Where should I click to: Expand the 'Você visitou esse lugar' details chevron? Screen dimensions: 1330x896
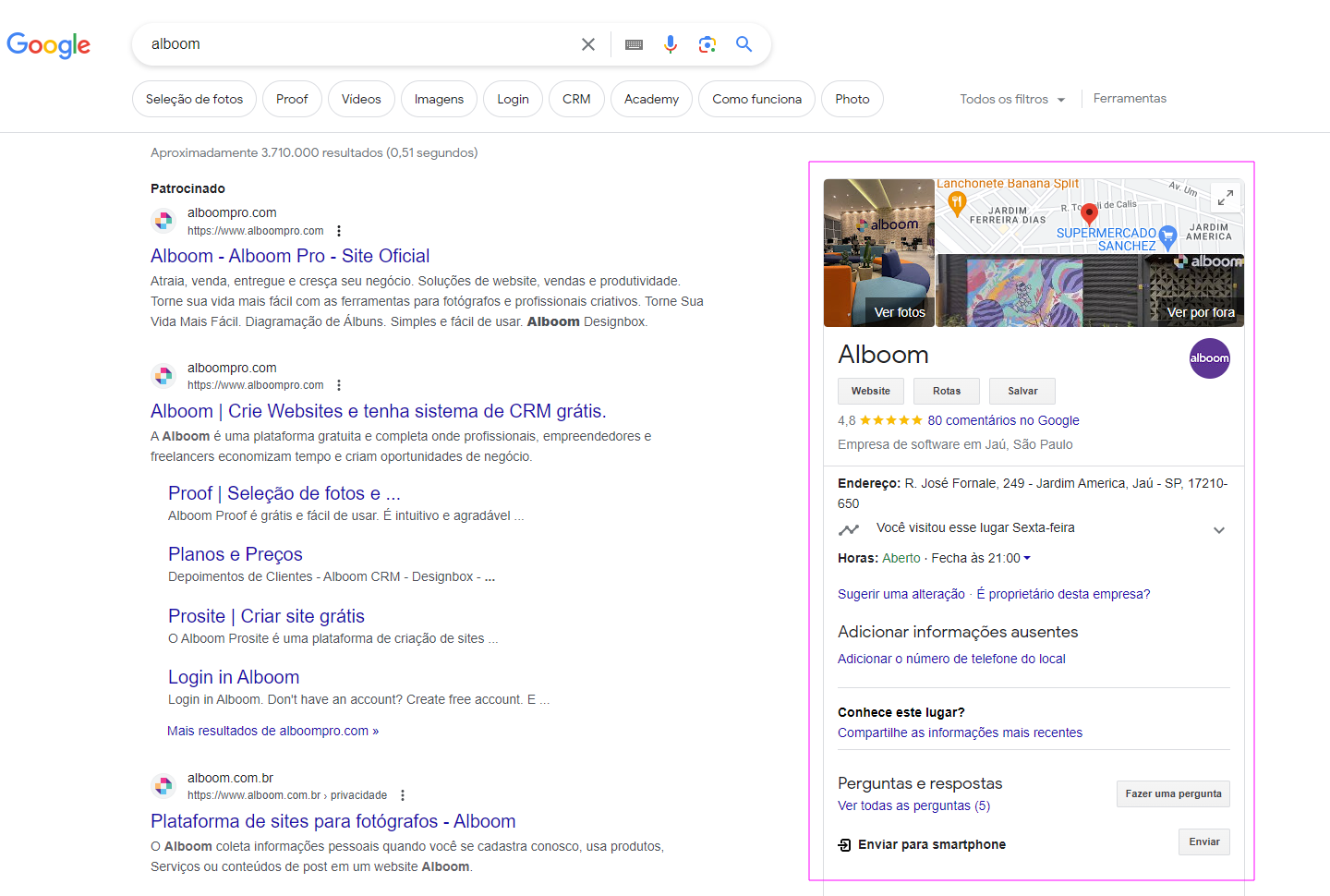click(x=1219, y=530)
